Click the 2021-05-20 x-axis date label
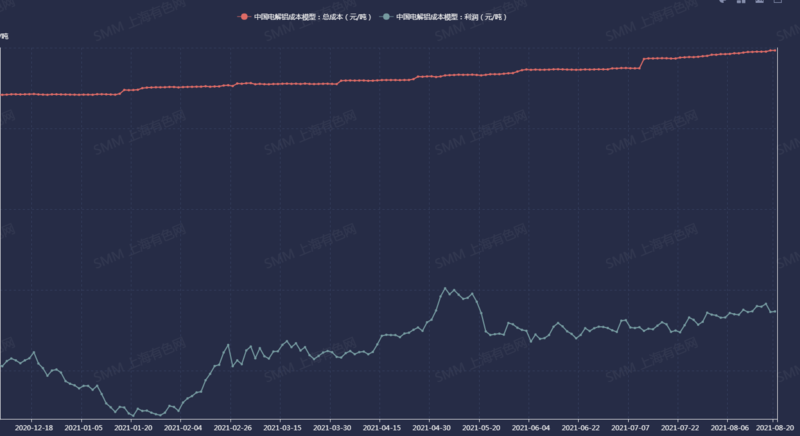800x436 pixels. pos(481,428)
